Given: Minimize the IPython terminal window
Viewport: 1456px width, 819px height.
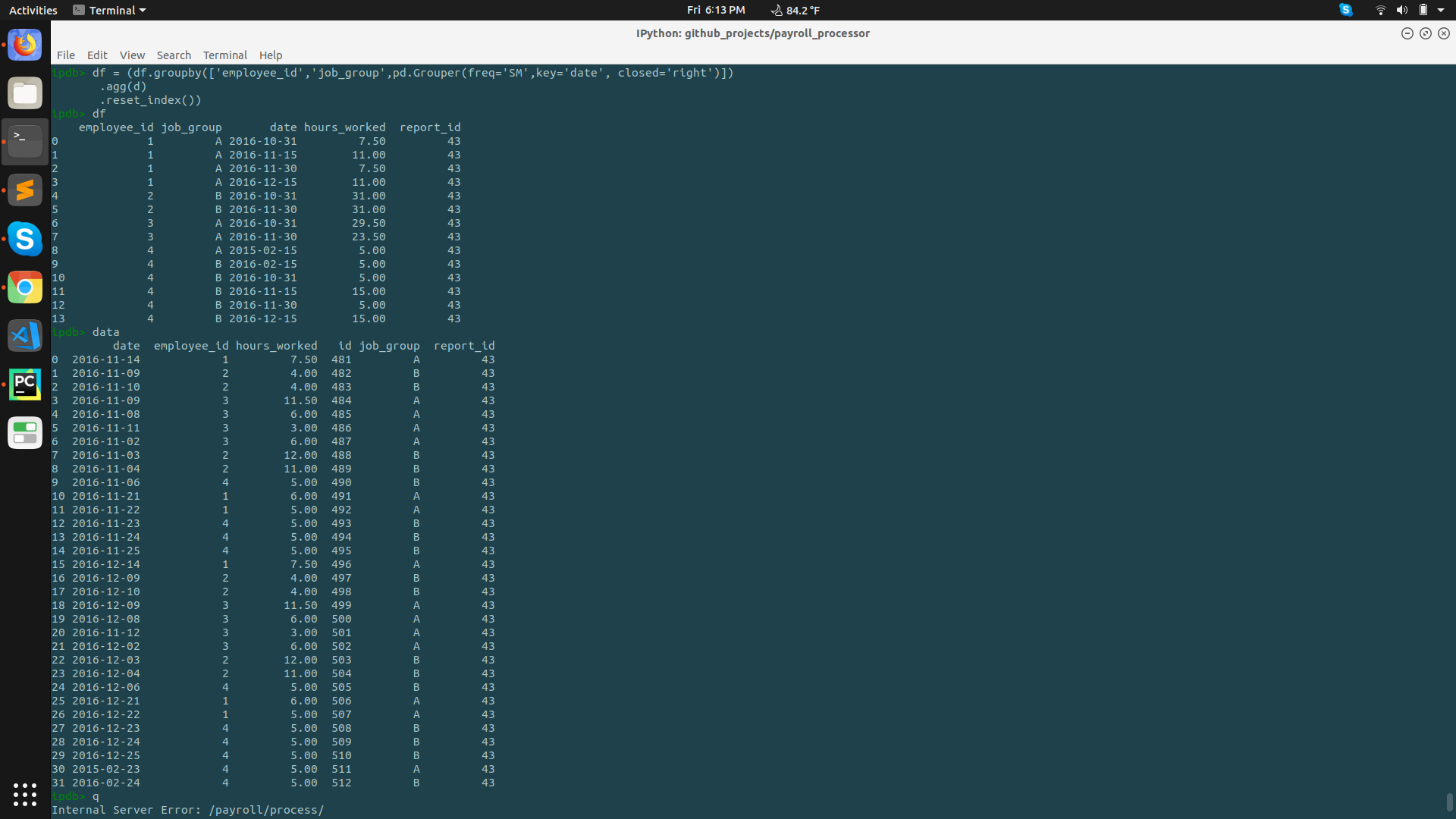Looking at the screenshot, I should (1407, 33).
